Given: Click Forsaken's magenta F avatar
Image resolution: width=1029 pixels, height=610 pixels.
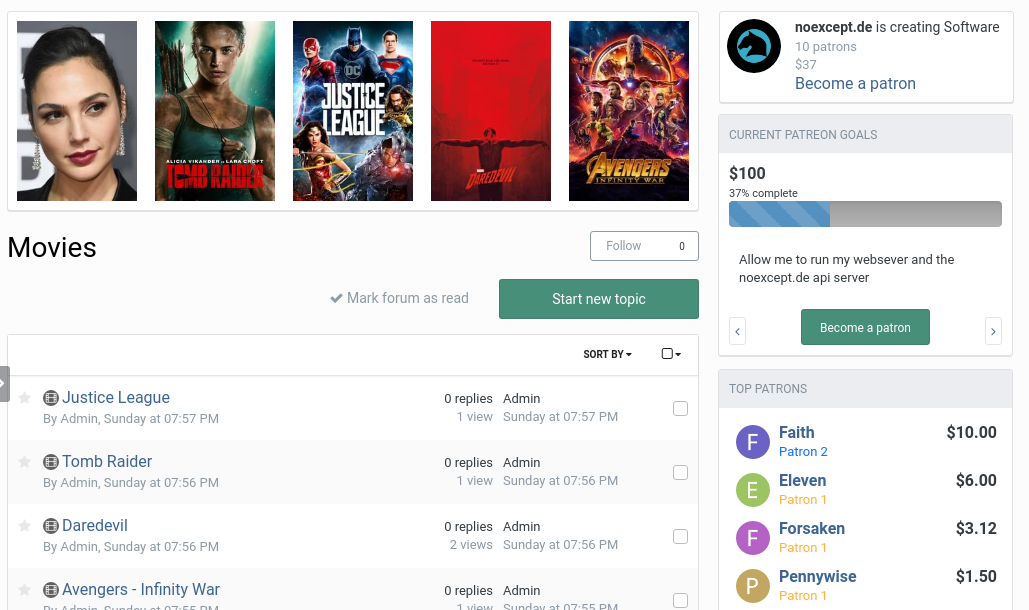Looking at the screenshot, I should [x=753, y=537].
